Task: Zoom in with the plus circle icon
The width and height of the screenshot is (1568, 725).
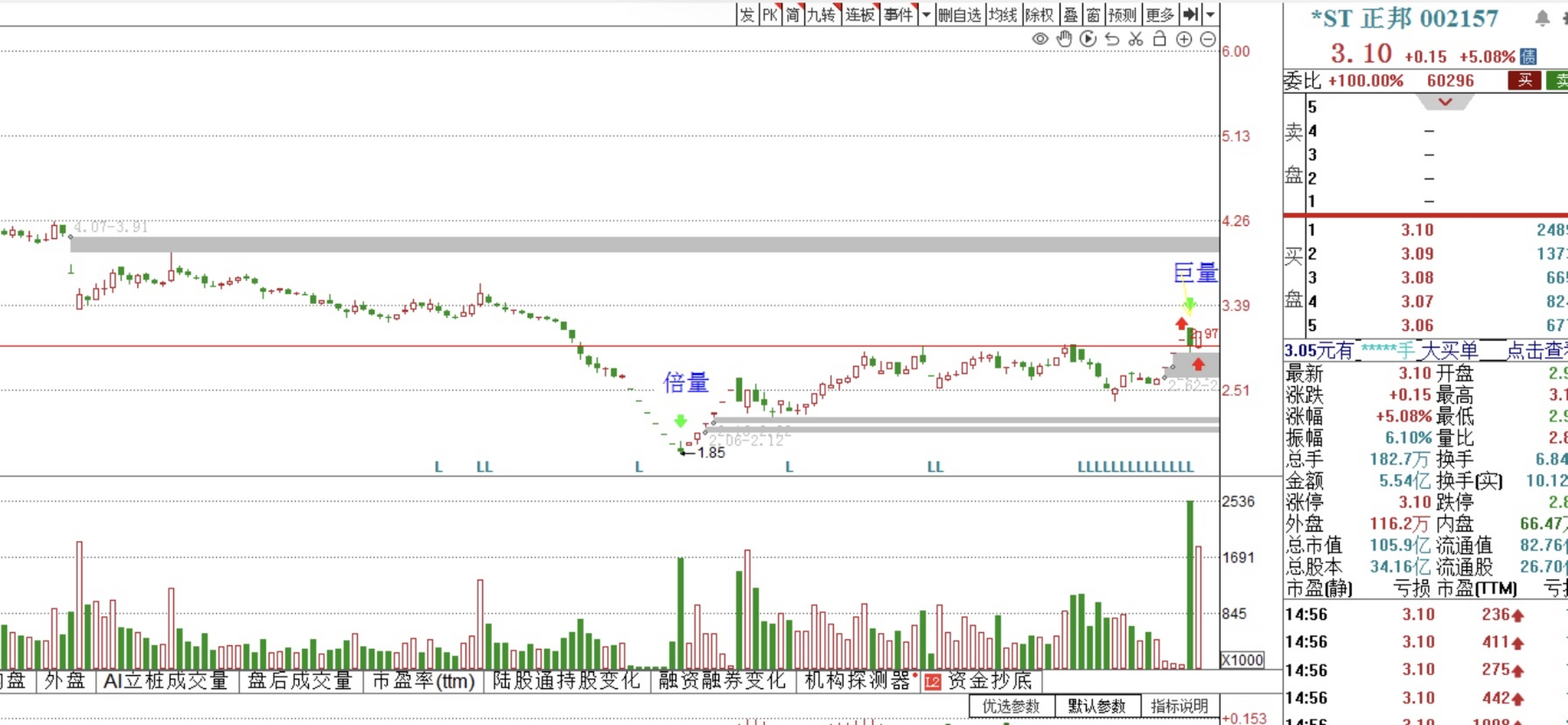Action: (x=1184, y=40)
